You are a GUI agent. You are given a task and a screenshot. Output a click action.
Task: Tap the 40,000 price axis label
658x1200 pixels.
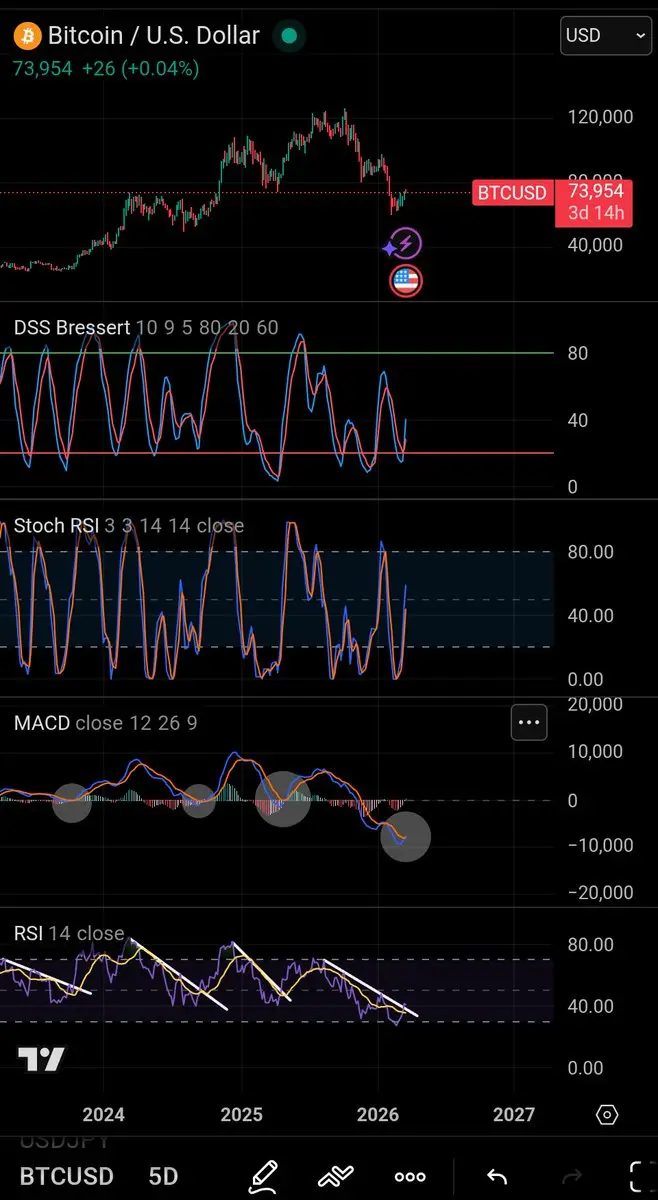pos(595,245)
